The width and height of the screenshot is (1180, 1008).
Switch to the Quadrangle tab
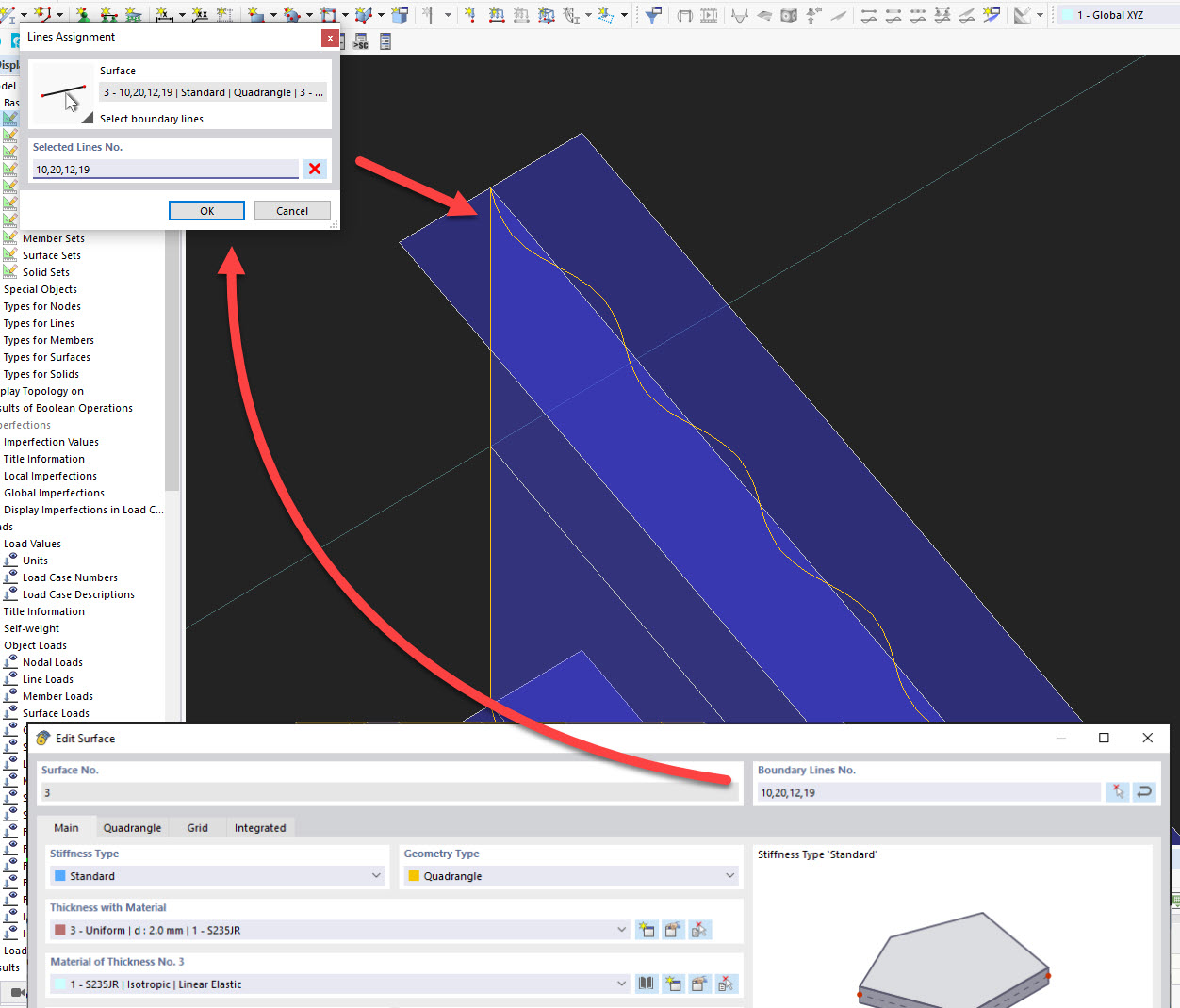132,827
